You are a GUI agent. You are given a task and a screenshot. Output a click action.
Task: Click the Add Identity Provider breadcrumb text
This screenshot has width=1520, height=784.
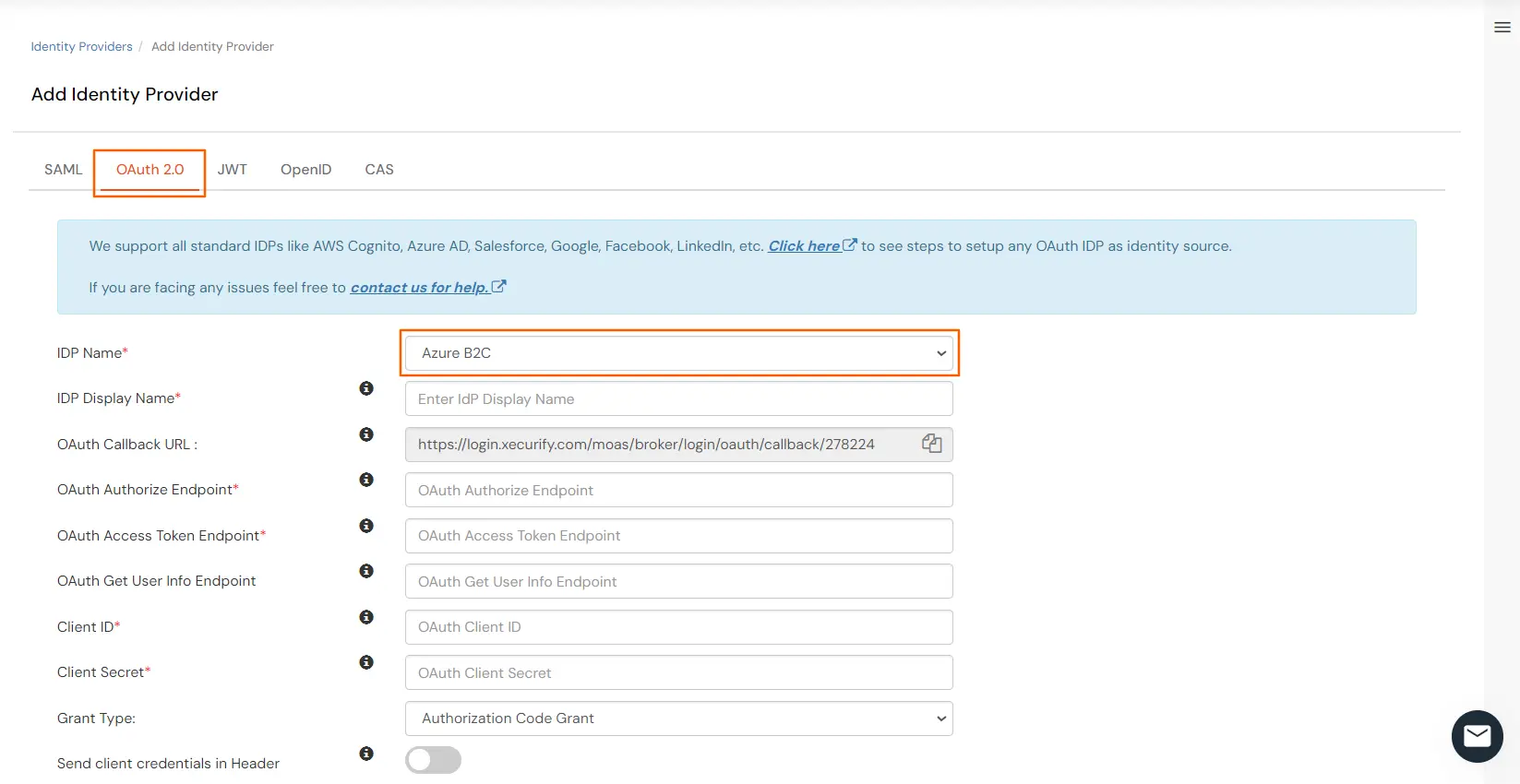(x=212, y=46)
